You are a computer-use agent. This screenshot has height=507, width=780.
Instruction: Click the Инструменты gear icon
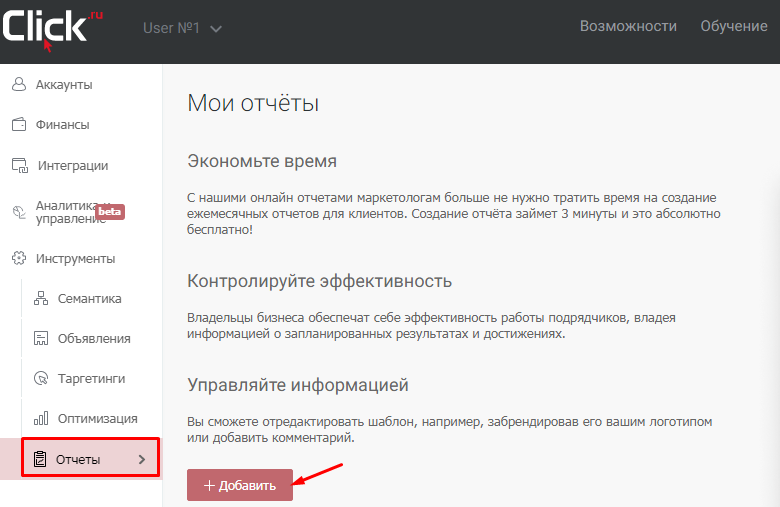click(19, 258)
